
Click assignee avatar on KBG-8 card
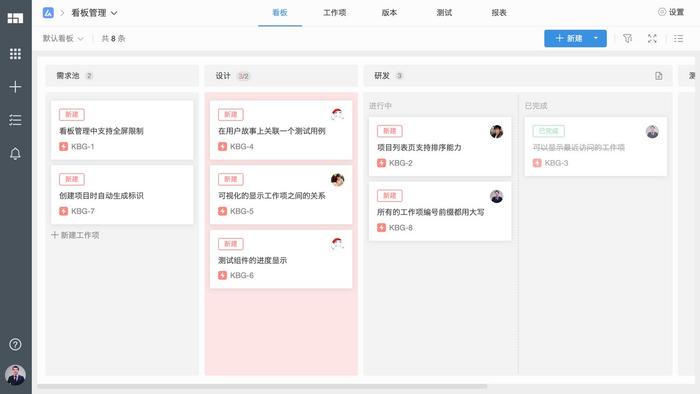pyautogui.click(x=496, y=196)
